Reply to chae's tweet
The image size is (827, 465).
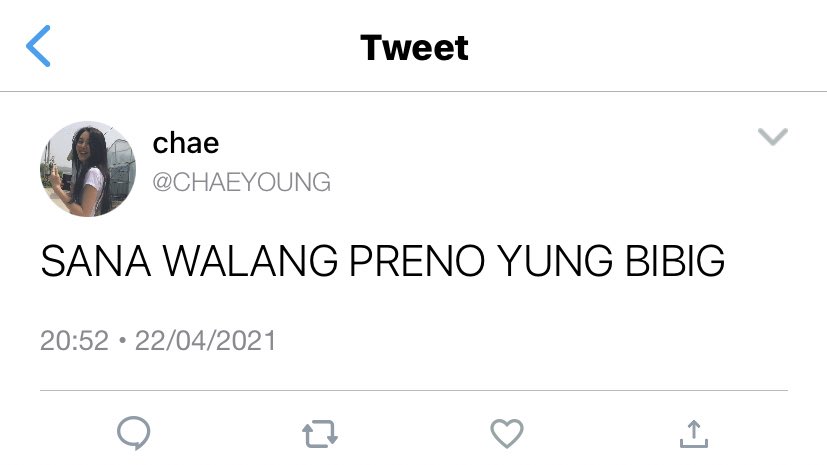[x=133, y=433]
